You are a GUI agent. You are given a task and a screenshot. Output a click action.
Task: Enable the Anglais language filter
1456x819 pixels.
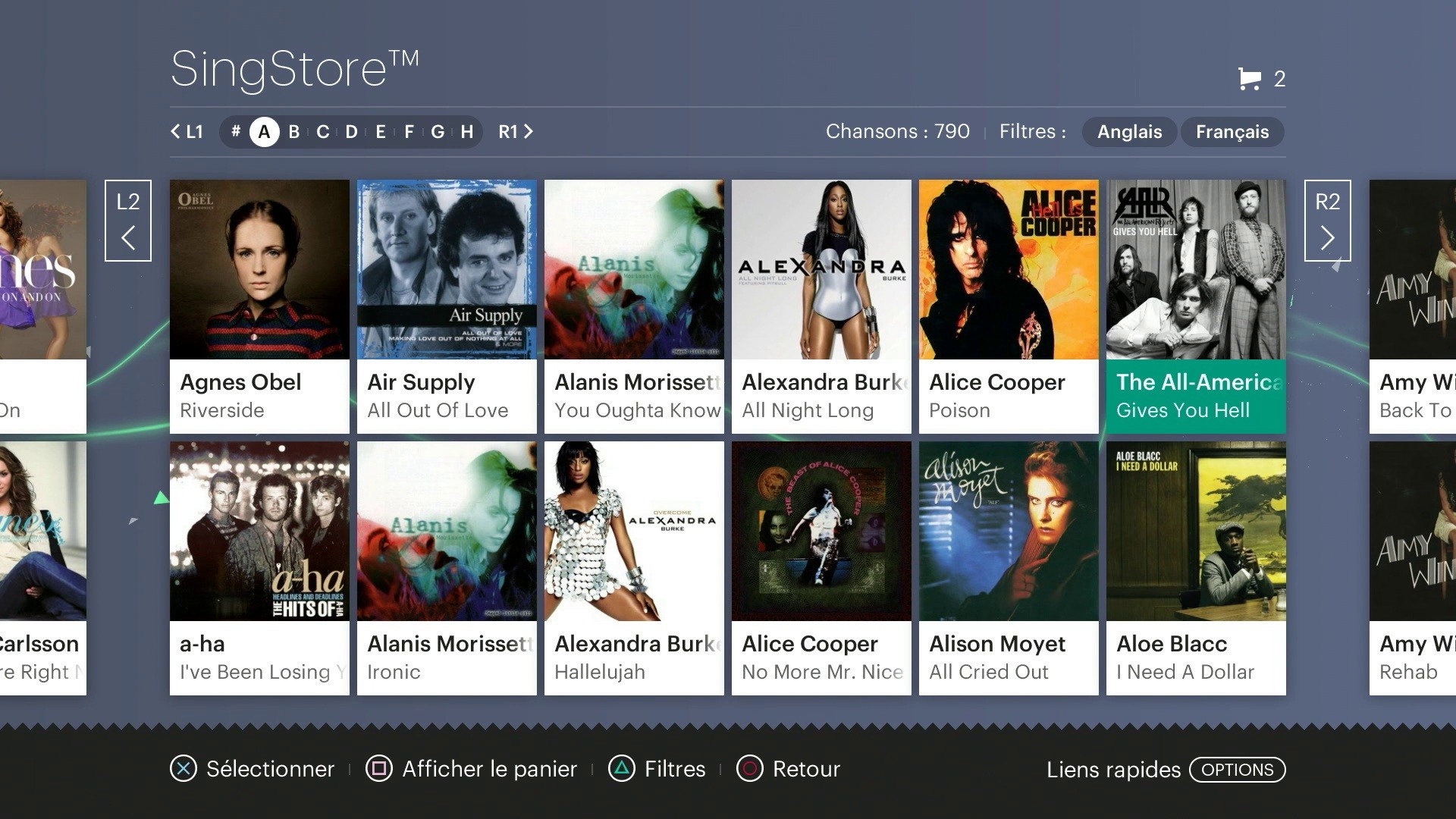coord(1129,132)
